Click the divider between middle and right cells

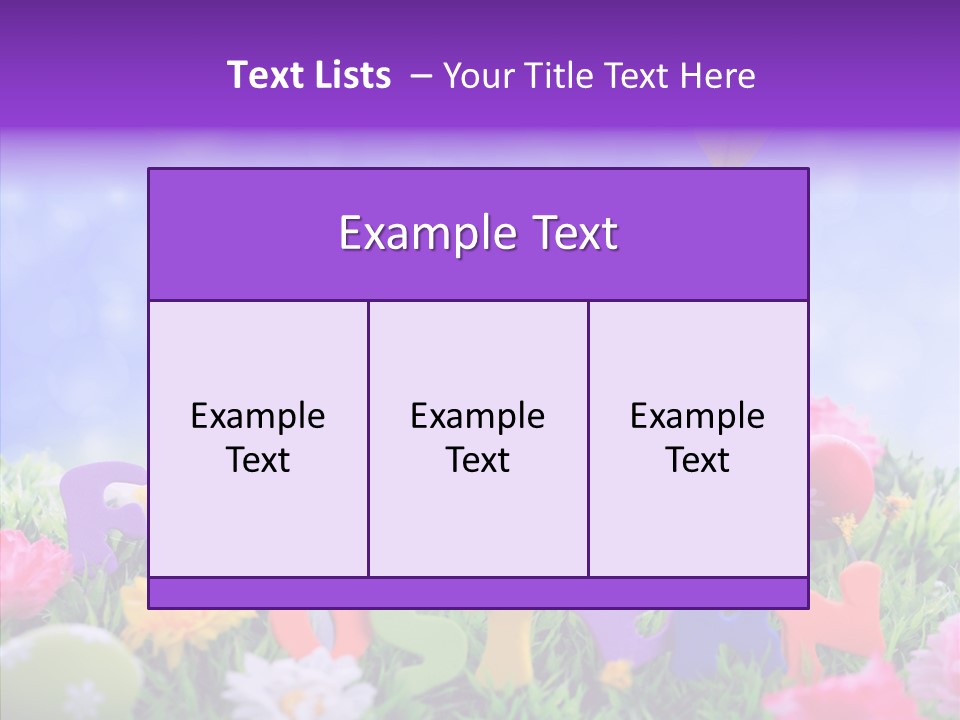[x=588, y=438]
